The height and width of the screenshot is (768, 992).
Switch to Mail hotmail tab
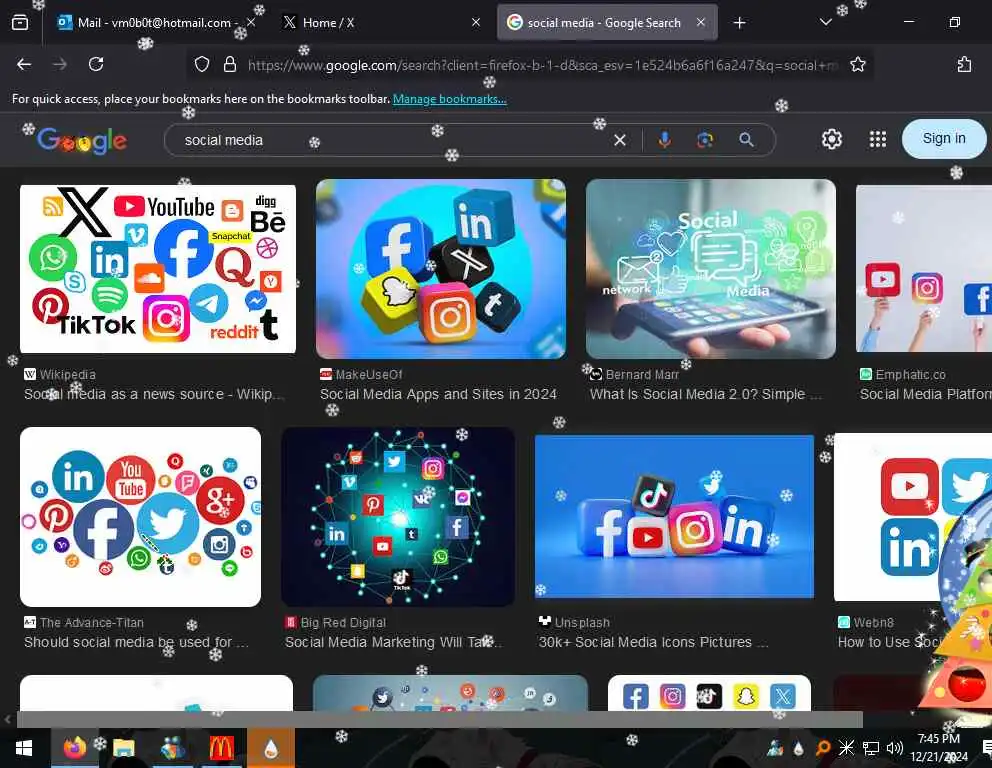148,23
